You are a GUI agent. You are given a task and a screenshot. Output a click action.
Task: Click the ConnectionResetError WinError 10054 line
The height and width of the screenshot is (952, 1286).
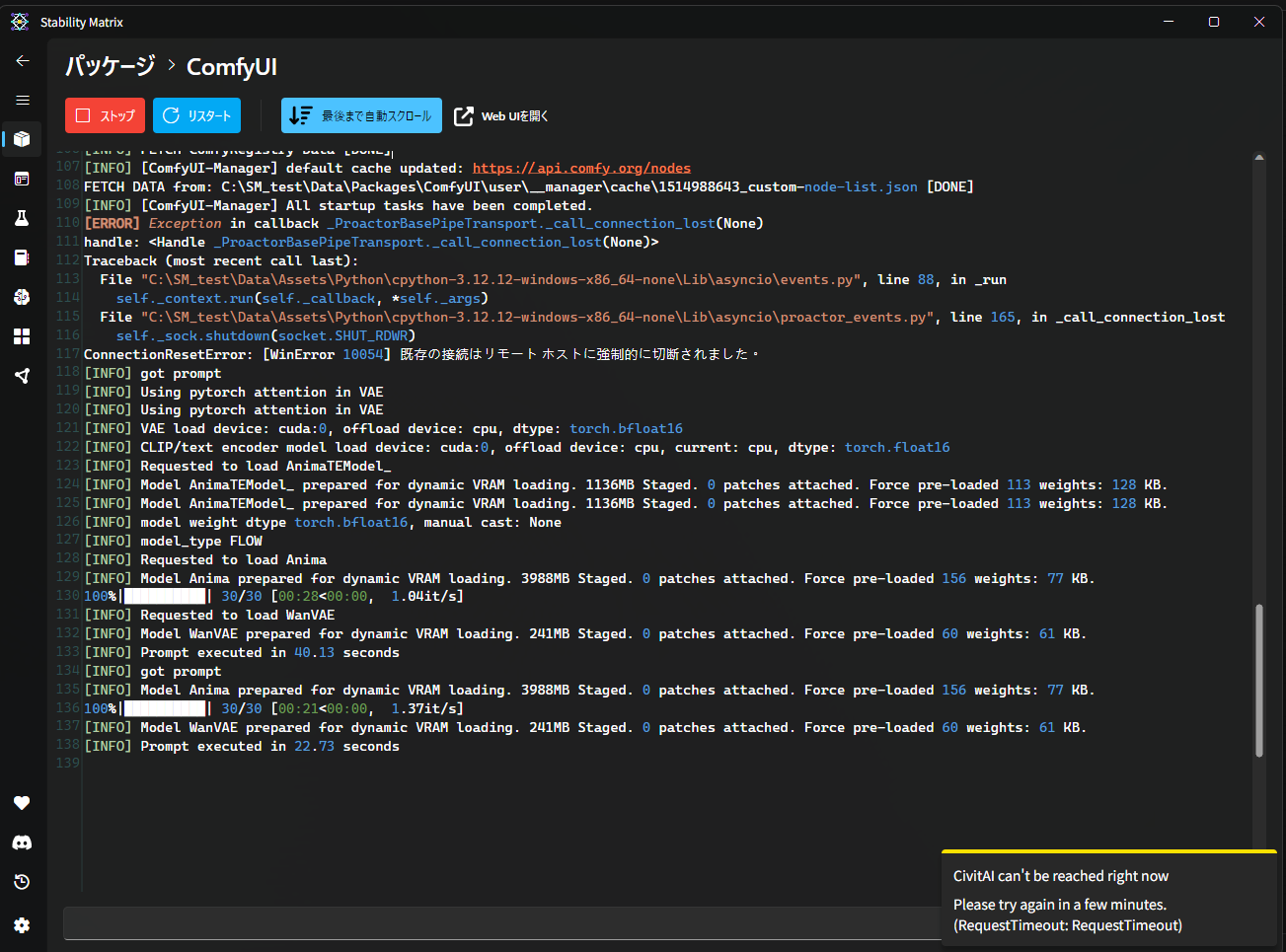(x=421, y=354)
